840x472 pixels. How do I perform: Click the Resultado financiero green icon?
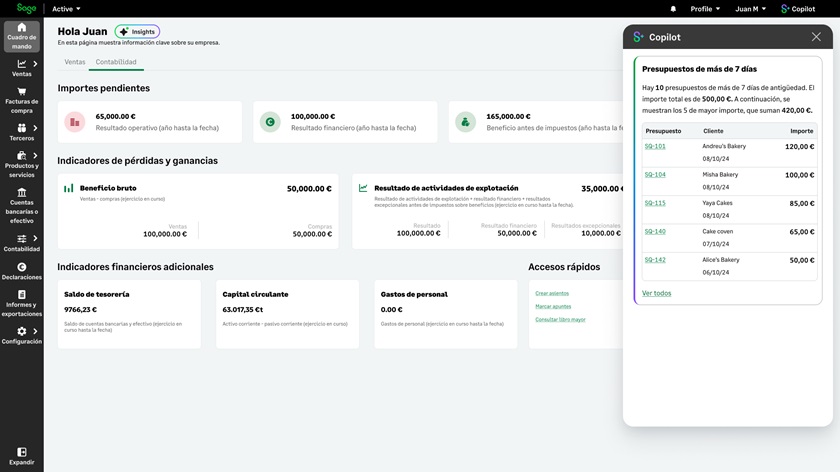(270, 122)
